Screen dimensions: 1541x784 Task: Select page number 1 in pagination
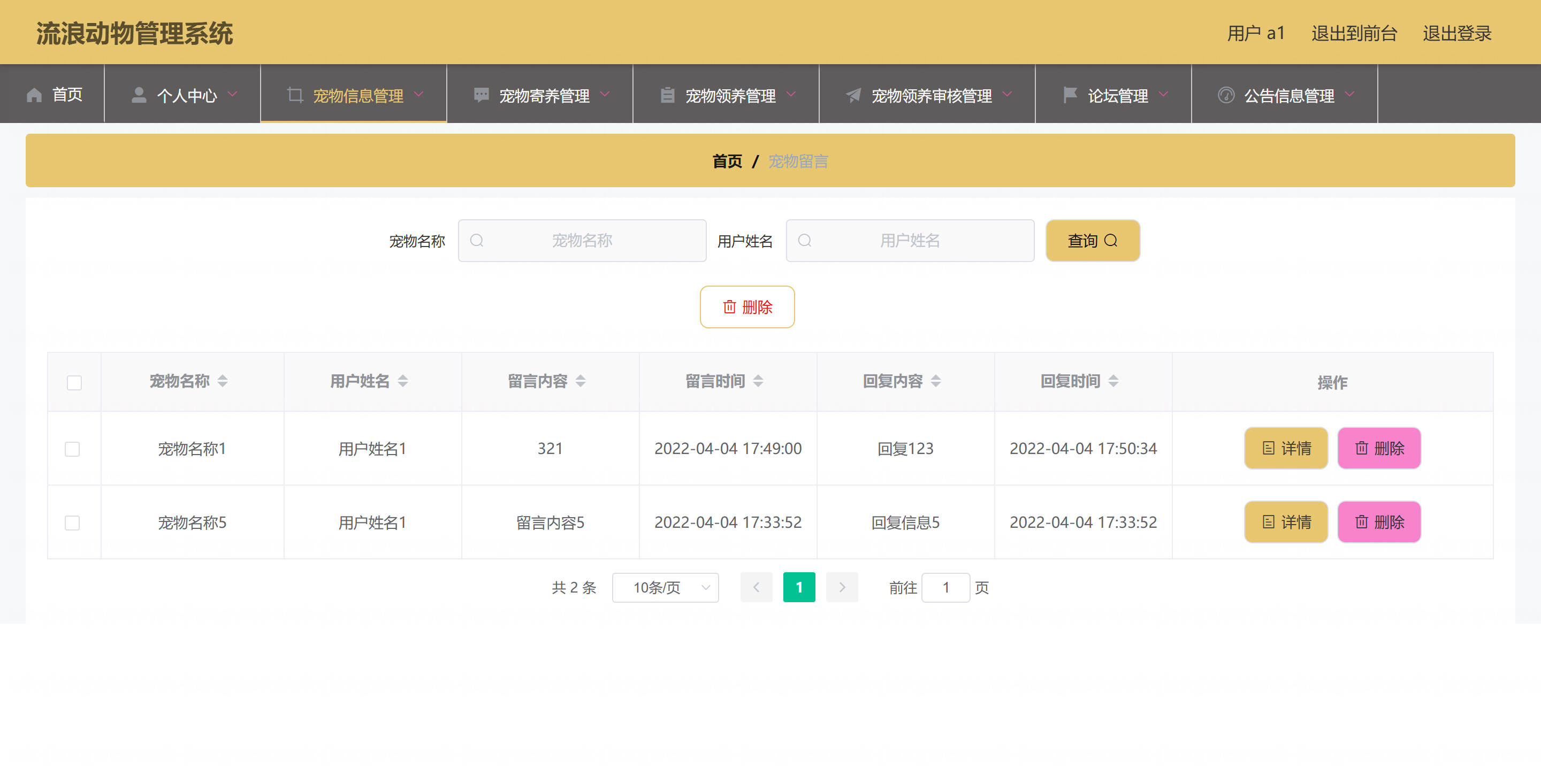coord(799,587)
